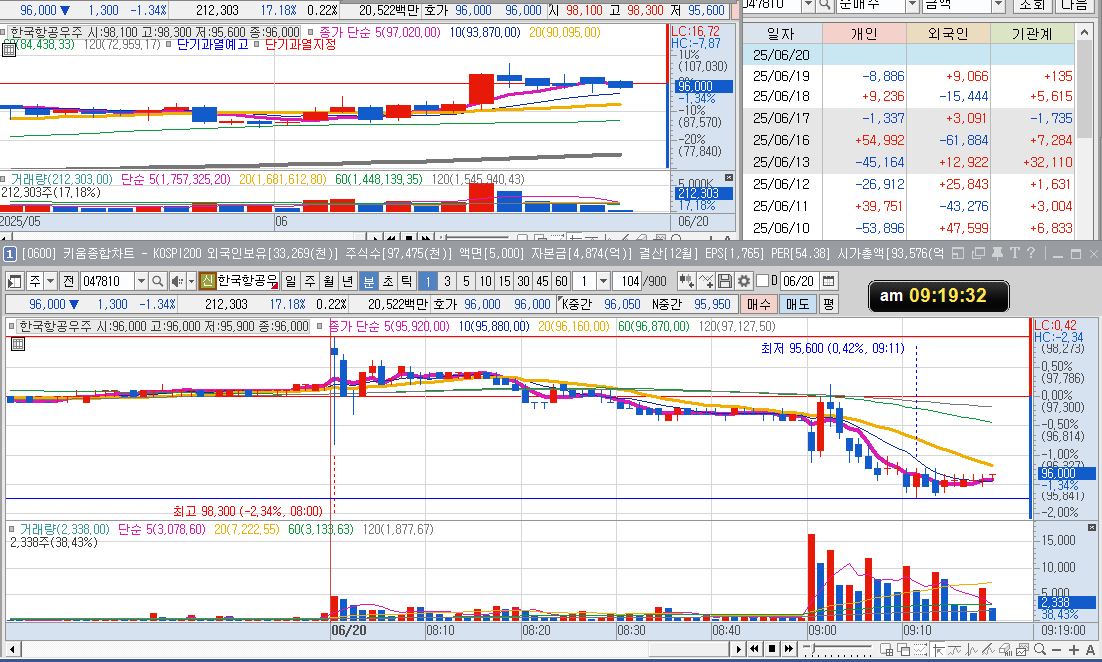Click the 매수 buy button
The height and width of the screenshot is (662, 1102).
(758, 304)
